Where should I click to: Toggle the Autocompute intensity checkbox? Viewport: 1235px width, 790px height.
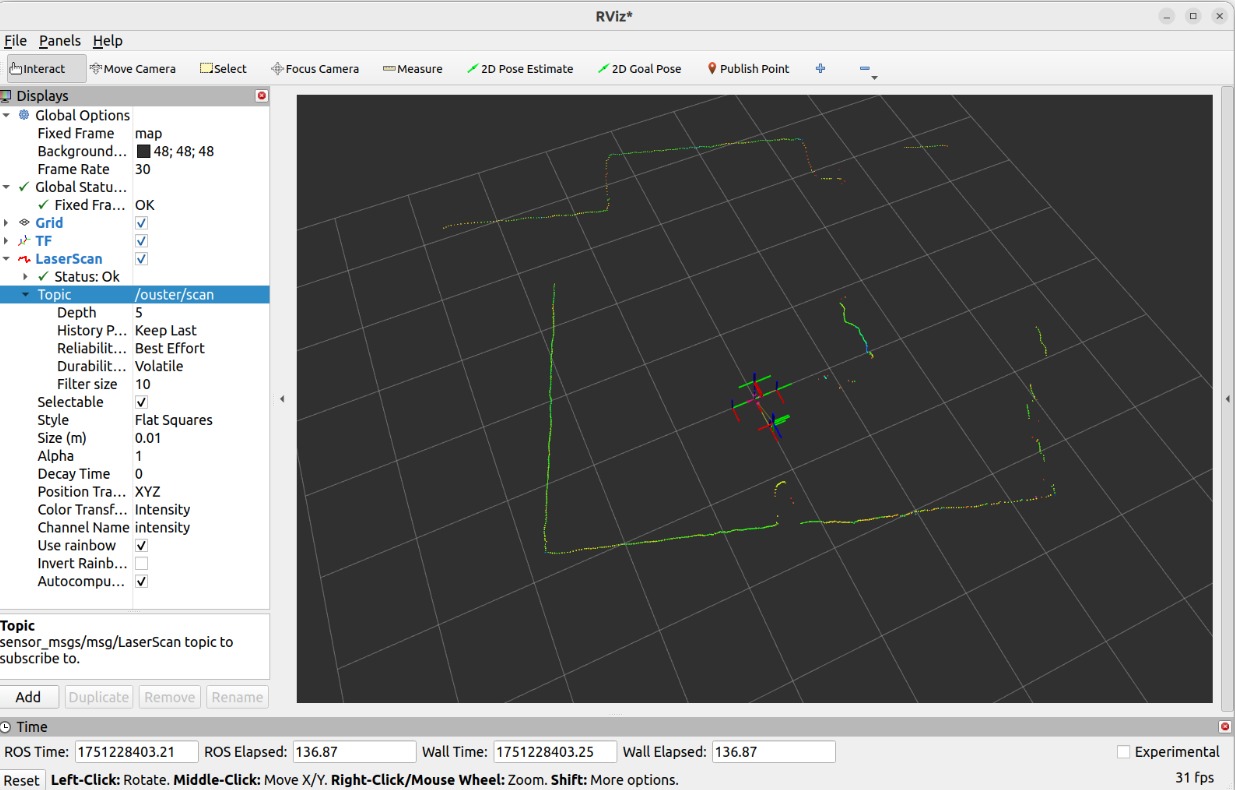(141, 582)
